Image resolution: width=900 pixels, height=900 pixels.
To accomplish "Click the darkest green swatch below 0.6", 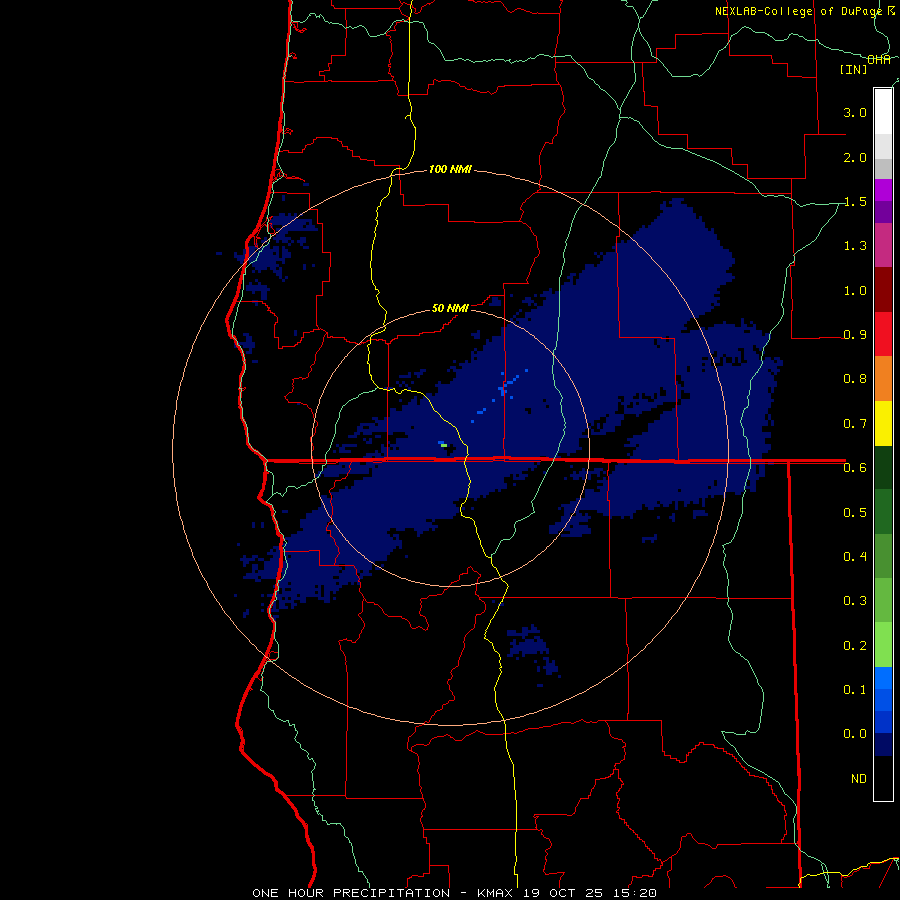I will [x=883, y=467].
